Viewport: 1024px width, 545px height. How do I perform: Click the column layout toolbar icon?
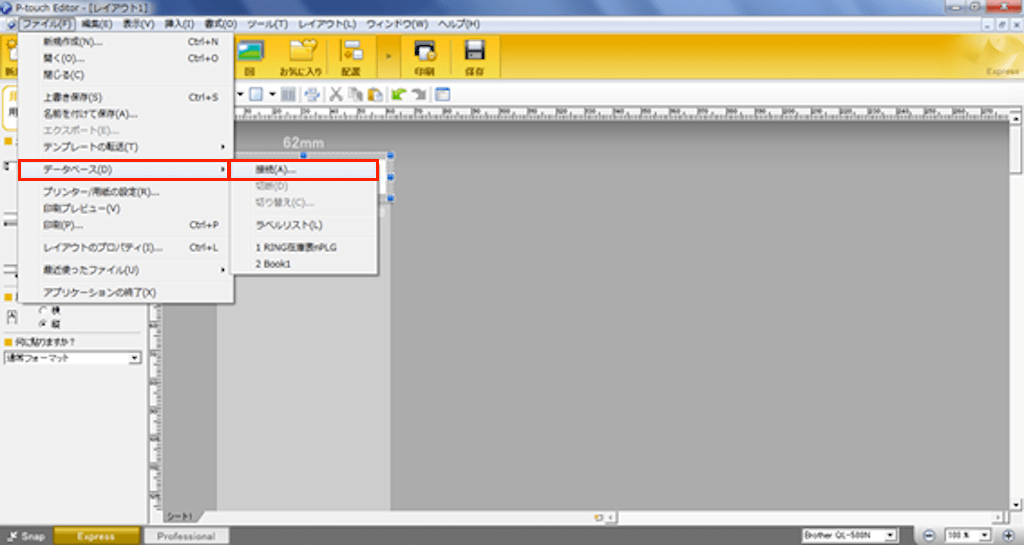pyautogui.click(x=288, y=95)
